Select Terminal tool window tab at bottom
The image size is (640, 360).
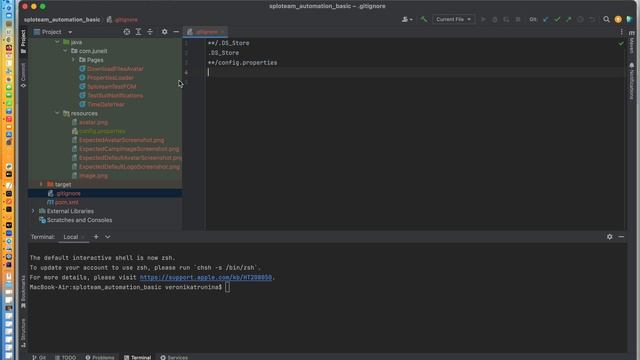[x=138, y=358]
